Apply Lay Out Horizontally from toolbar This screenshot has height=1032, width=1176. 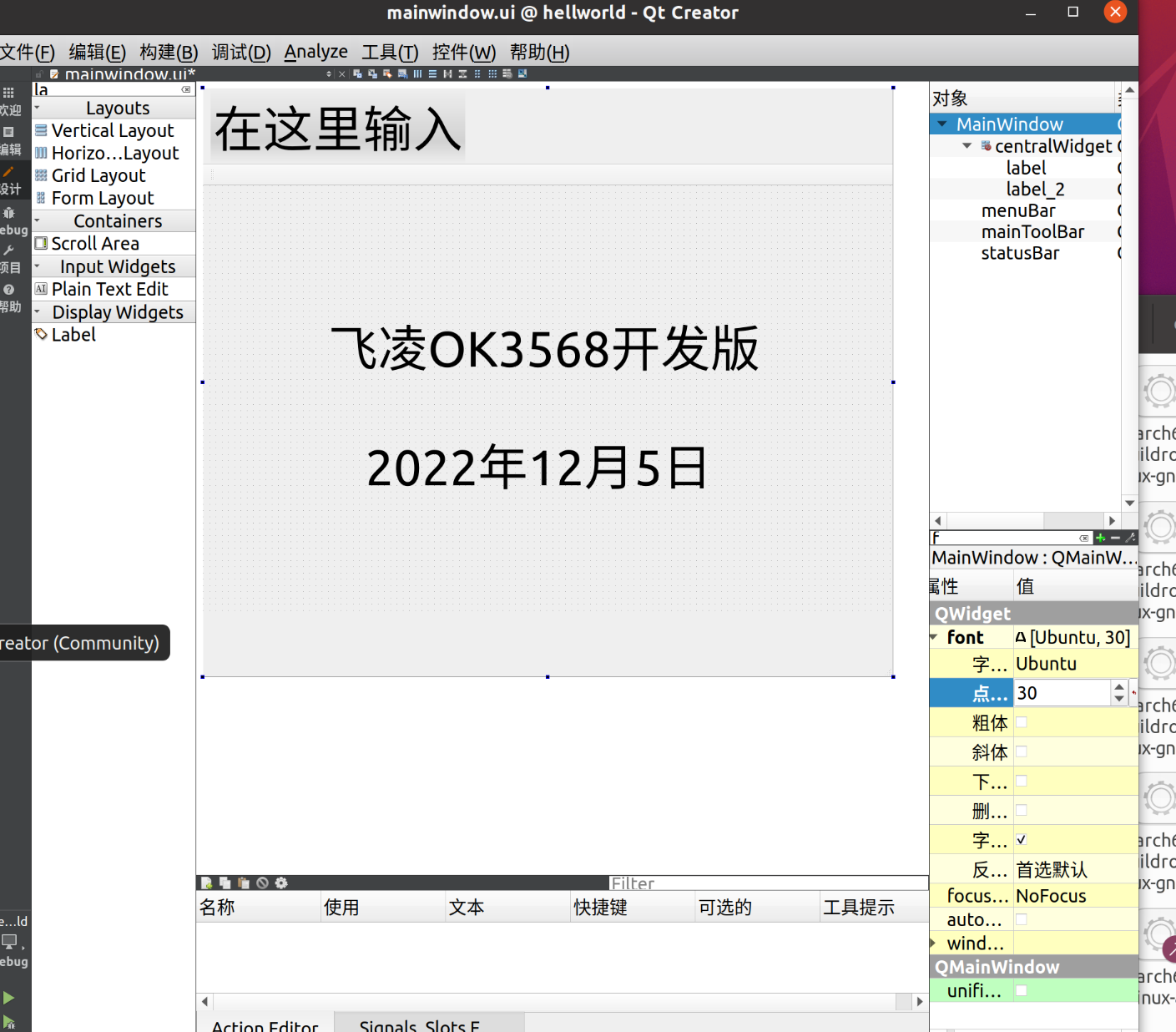pyautogui.click(x=417, y=73)
